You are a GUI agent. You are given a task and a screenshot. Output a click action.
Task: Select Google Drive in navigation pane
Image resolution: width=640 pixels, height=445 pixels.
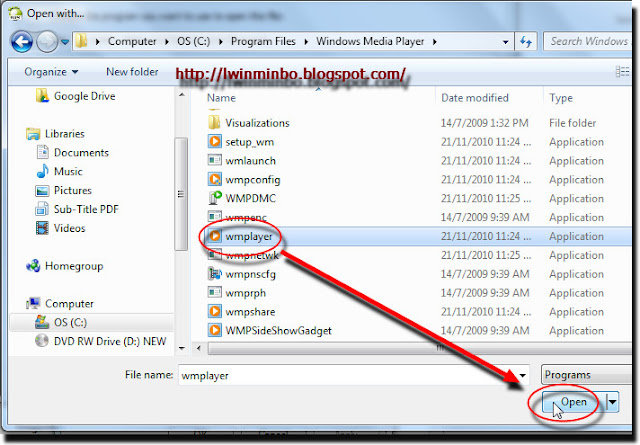pos(84,96)
